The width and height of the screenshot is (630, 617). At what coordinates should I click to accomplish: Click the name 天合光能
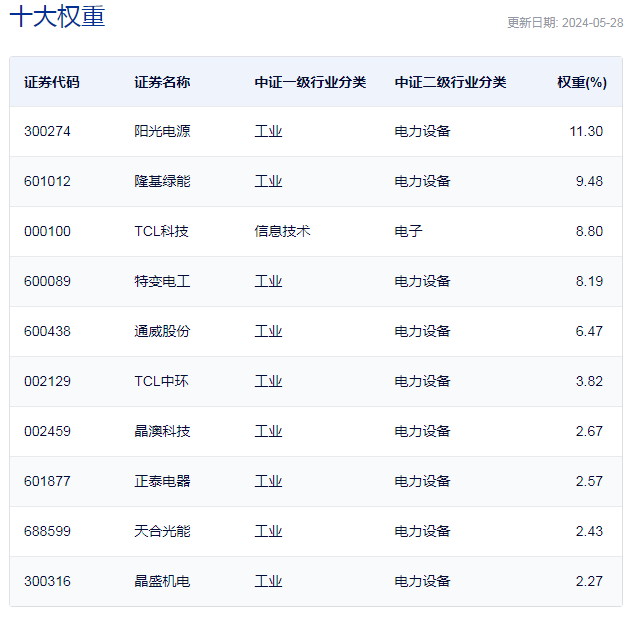pyautogui.click(x=162, y=531)
